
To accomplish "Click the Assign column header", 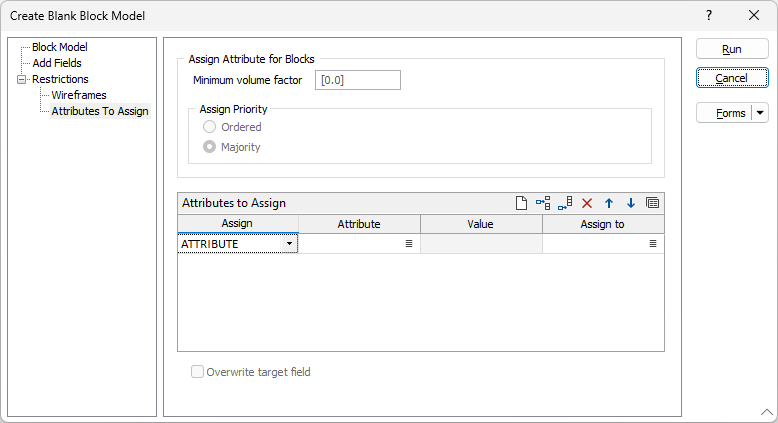I will pyautogui.click(x=237, y=224).
